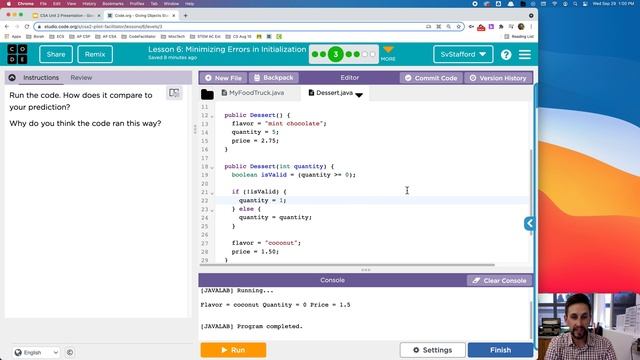The image size is (640, 360).
Task: Fold code at line 12 arrow
Action: [x=212, y=116]
